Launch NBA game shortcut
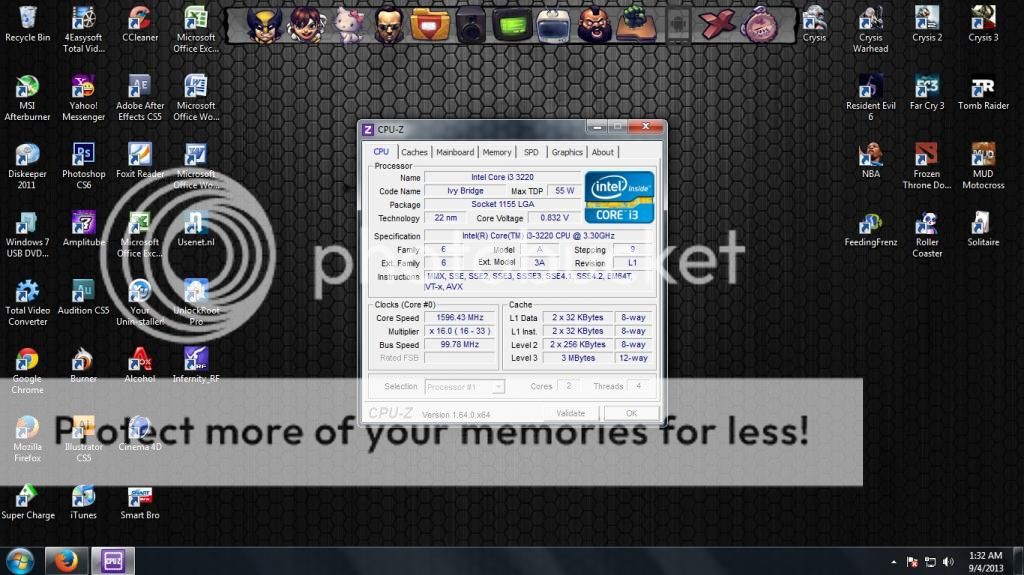The width and height of the screenshot is (1024, 575). coord(871,161)
